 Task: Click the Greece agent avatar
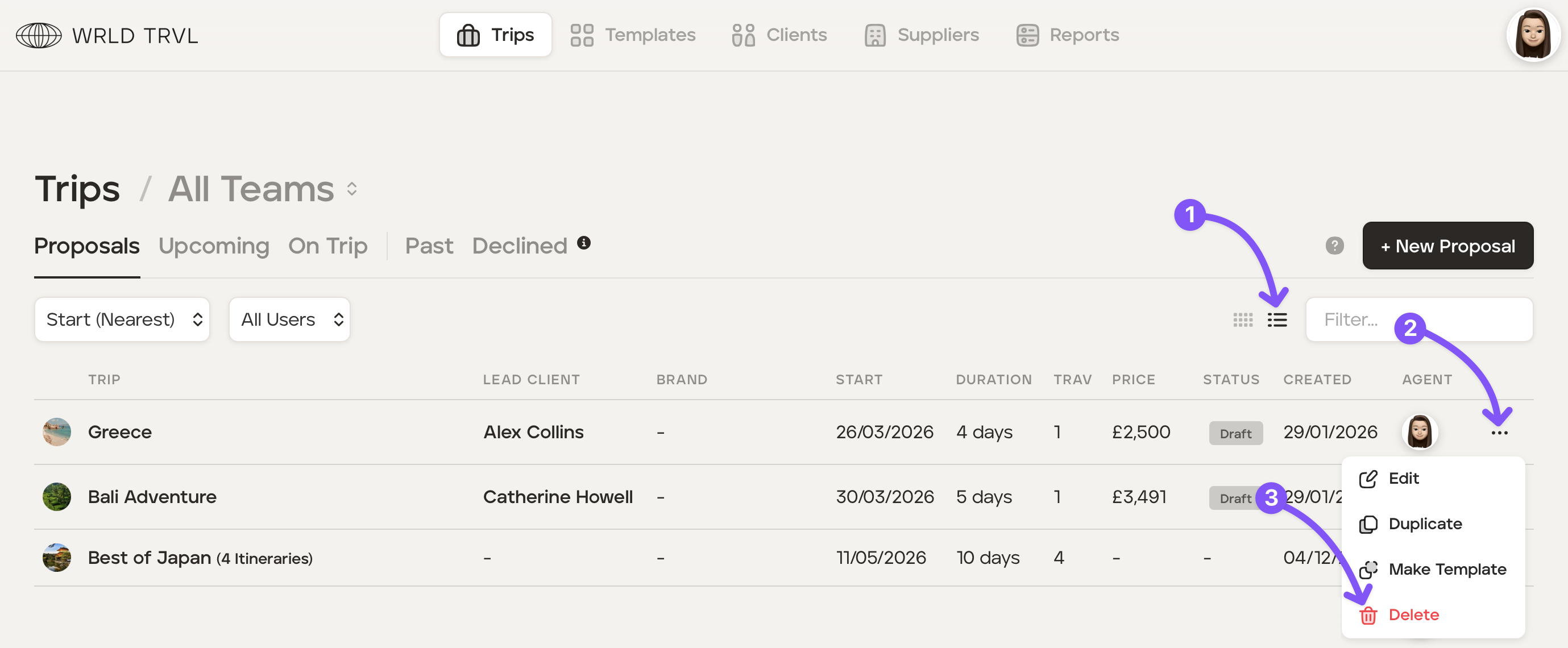1420,431
